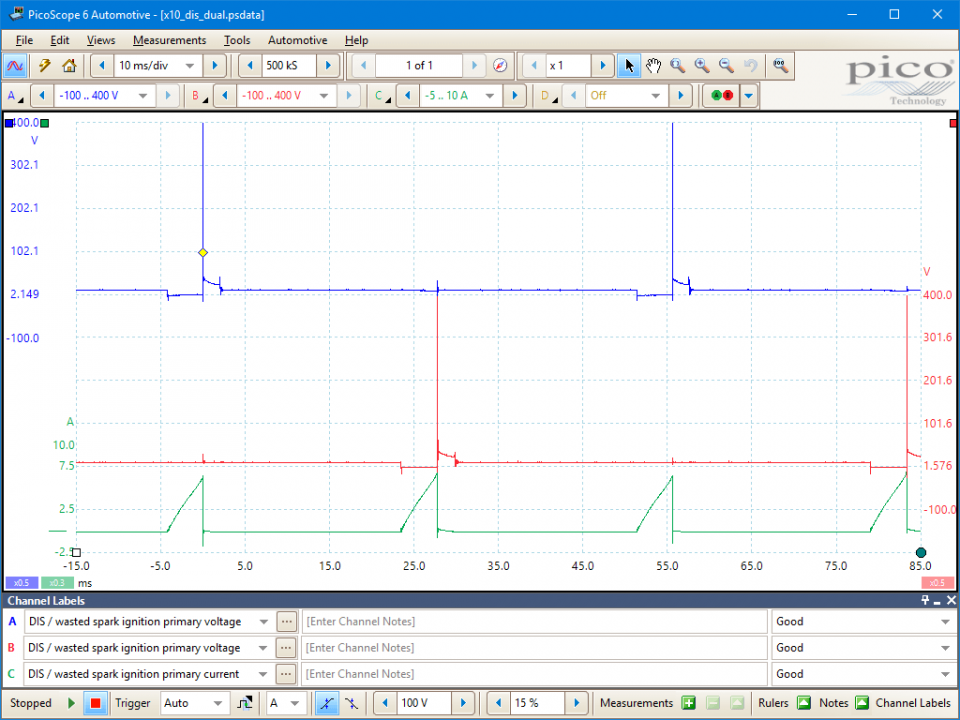Open the Measurements menu
The width and height of the screenshot is (960, 720).
pos(169,40)
